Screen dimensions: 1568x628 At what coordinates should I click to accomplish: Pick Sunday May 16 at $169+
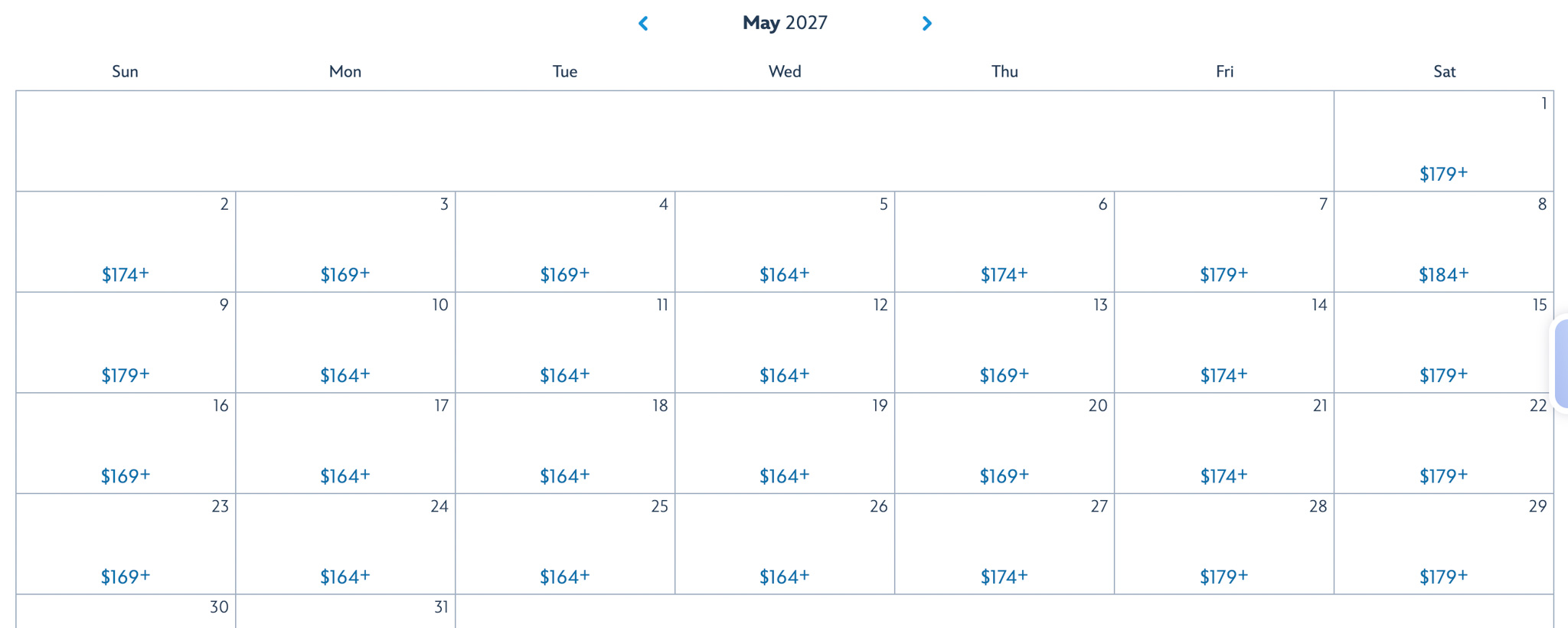point(126,443)
